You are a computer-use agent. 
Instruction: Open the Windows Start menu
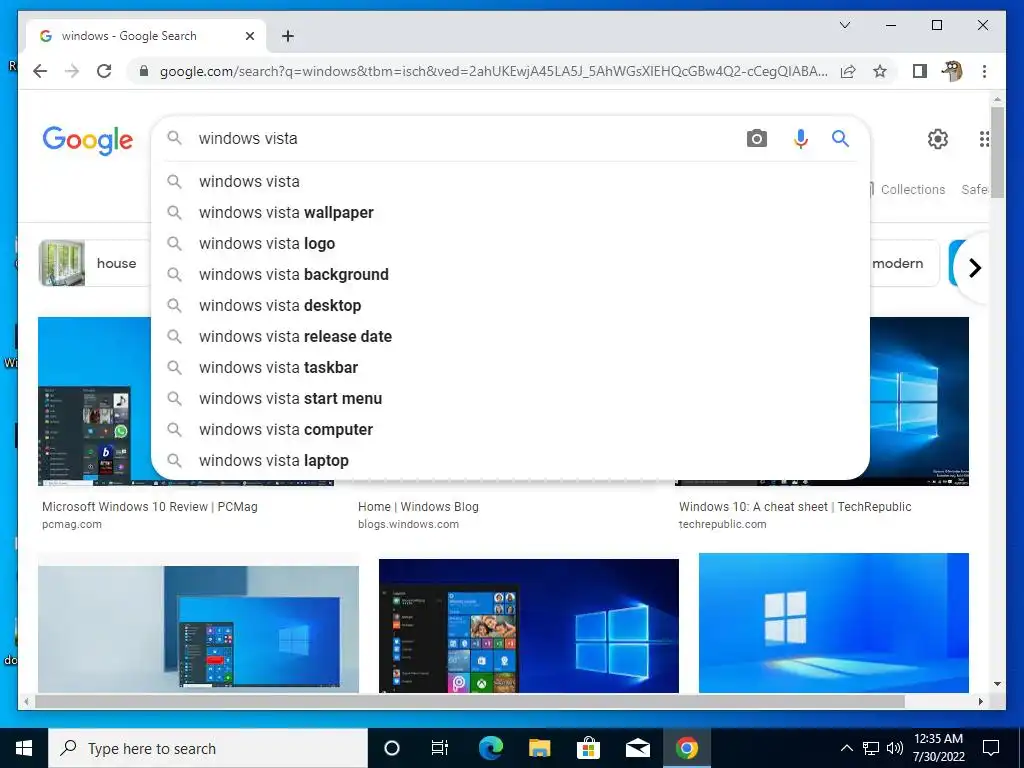[x=24, y=748]
